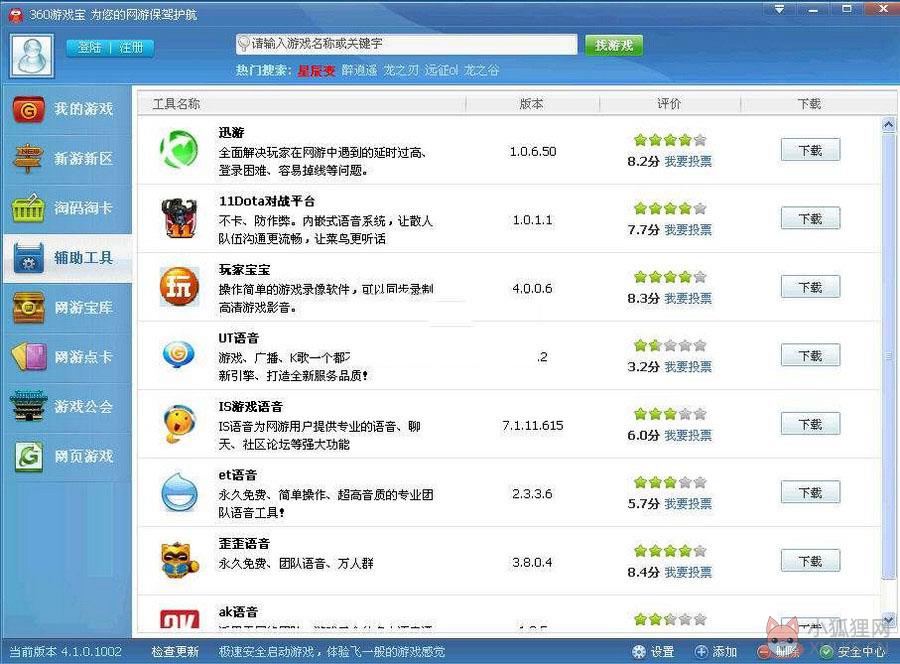Open 网游宝库 in the sidebar
Viewport: 900px width, 664px height.
click(x=67, y=308)
